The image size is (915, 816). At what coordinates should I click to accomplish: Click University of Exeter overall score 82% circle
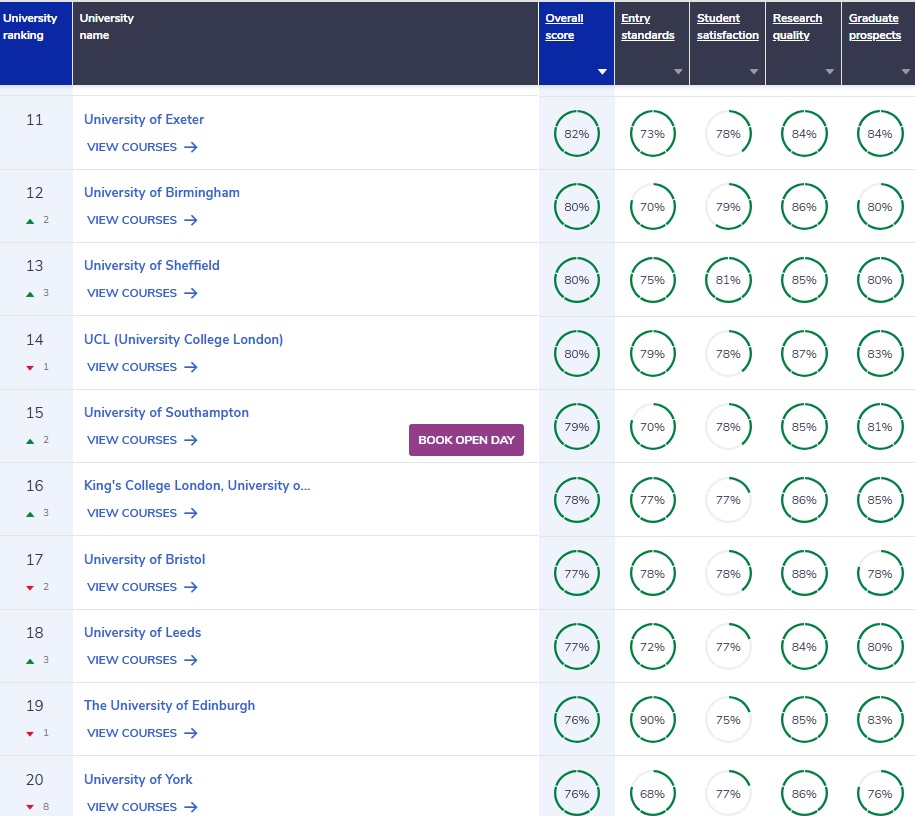click(577, 134)
